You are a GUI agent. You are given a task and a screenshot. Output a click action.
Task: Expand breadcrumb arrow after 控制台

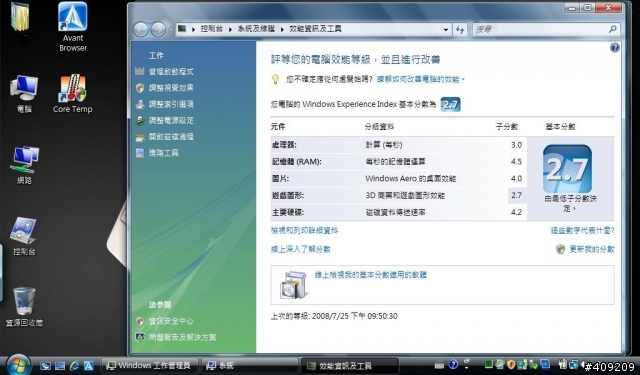[231, 29]
